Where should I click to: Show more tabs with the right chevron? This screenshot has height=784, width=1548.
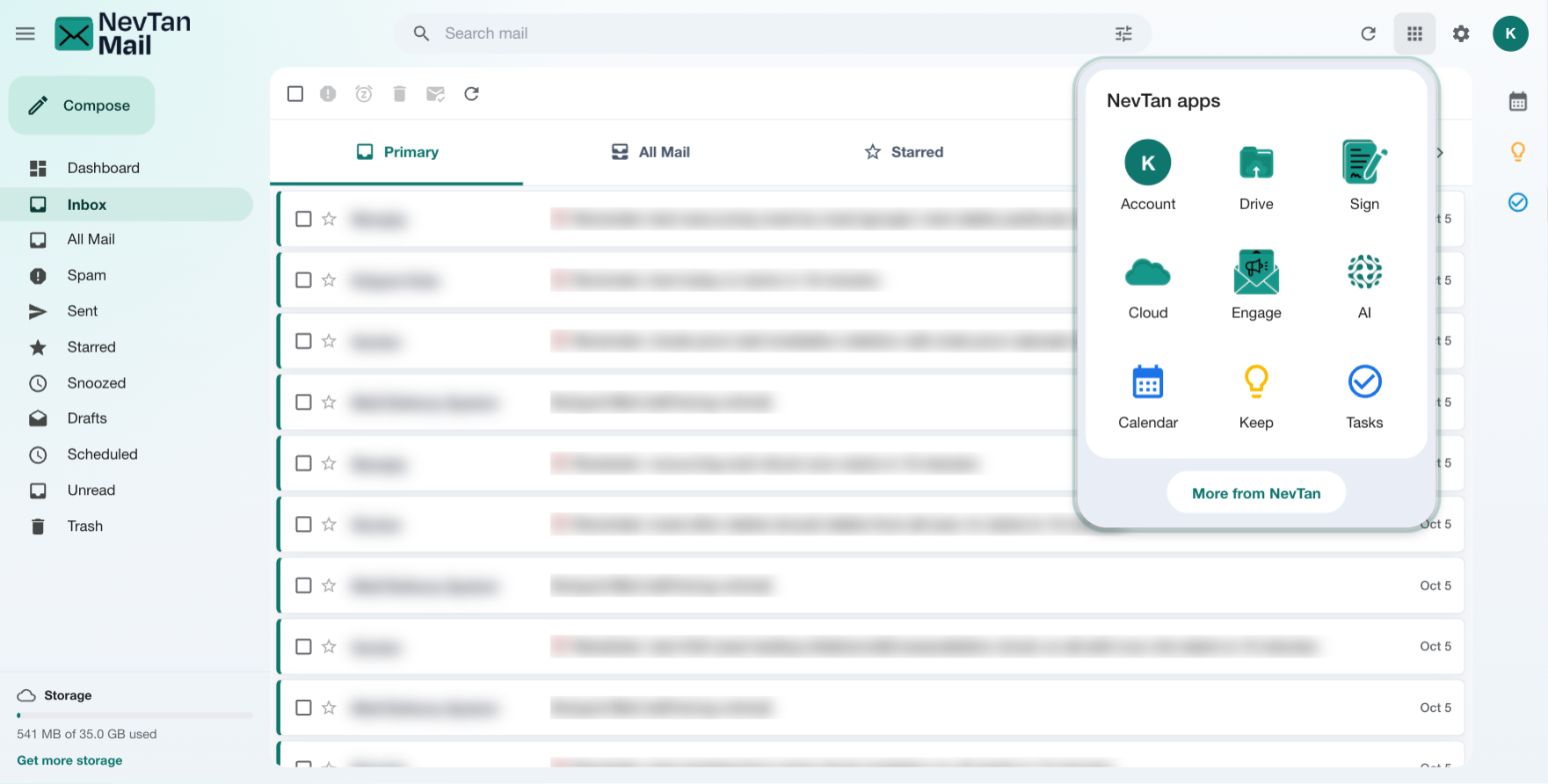pos(1440,153)
